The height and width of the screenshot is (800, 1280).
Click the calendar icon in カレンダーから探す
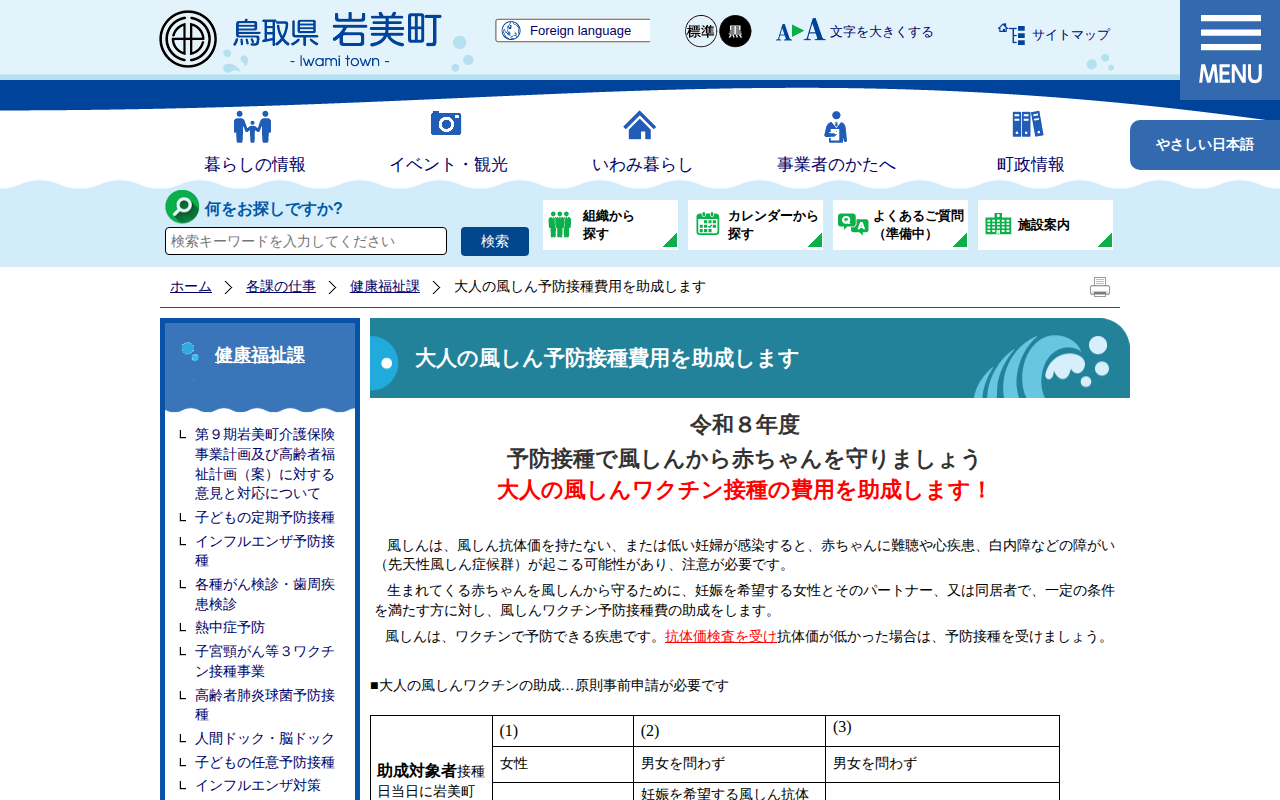tap(708, 224)
